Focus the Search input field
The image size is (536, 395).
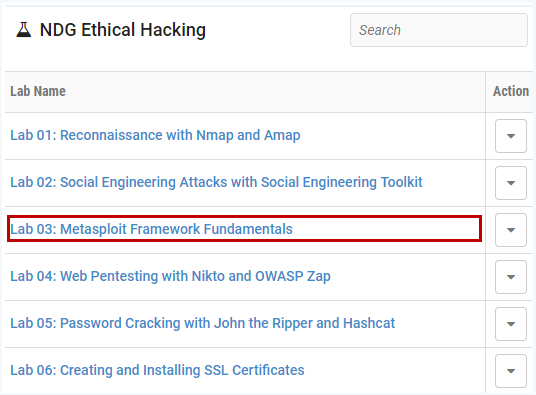439,30
